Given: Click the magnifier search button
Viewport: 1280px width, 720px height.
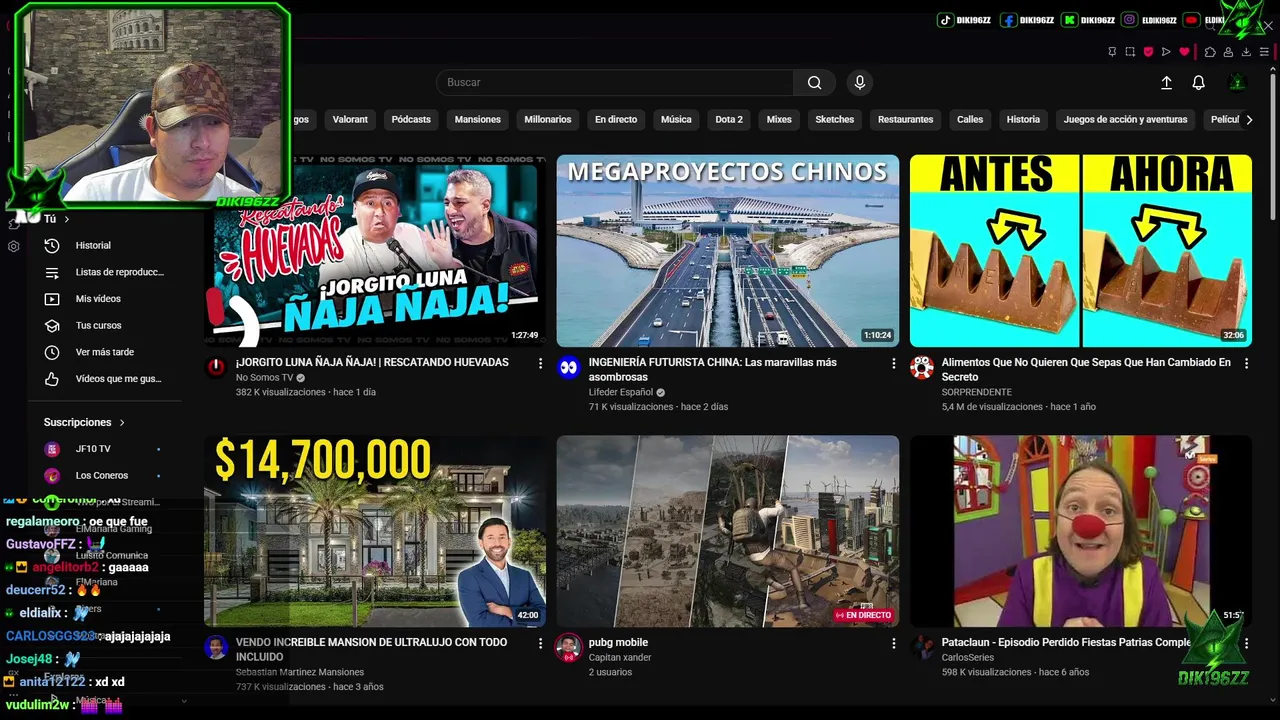Looking at the screenshot, I should point(814,82).
